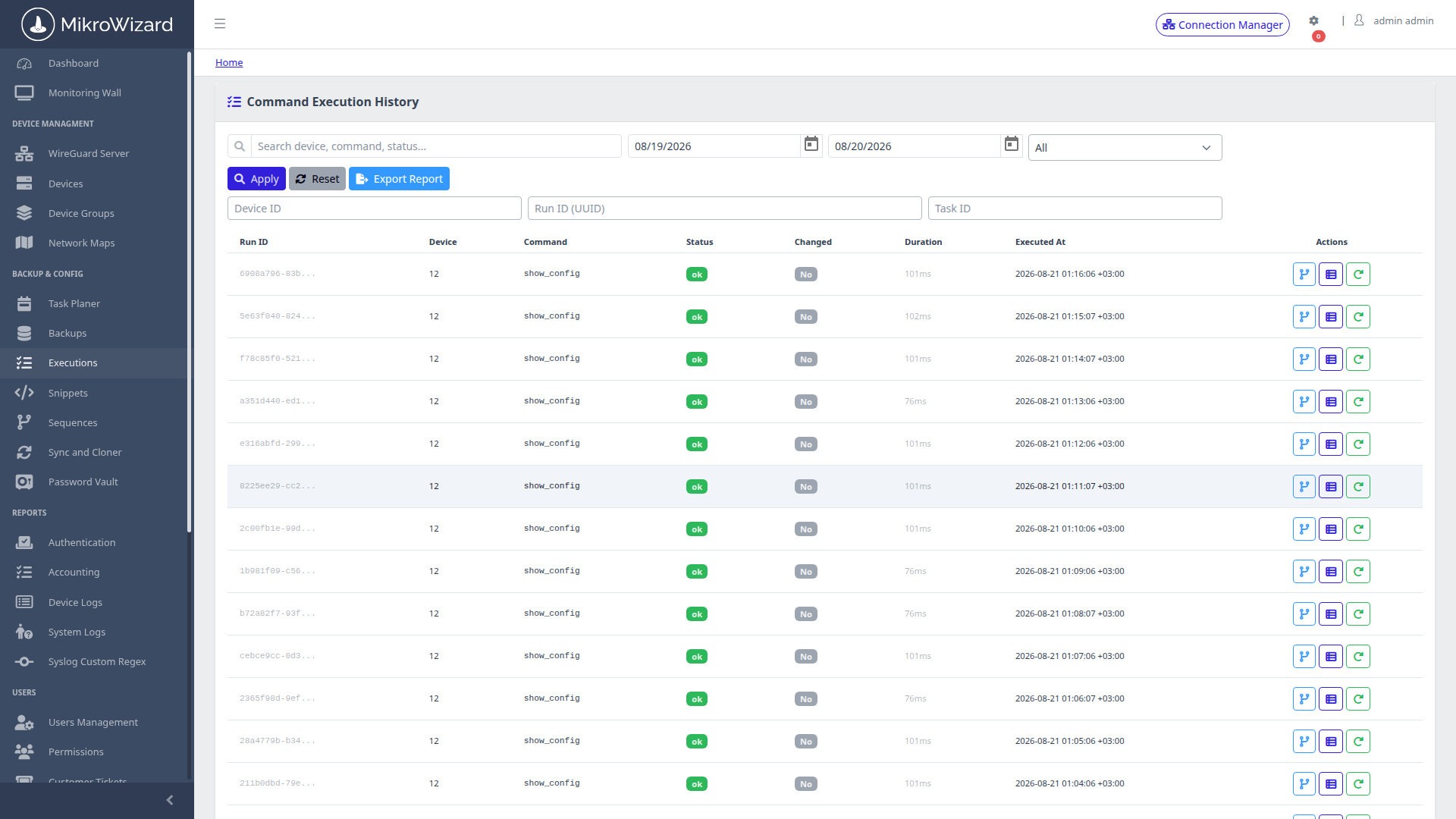This screenshot has height=819, width=1456.
Task: View details list icon for run f78c85f0
Action: [x=1331, y=359]
